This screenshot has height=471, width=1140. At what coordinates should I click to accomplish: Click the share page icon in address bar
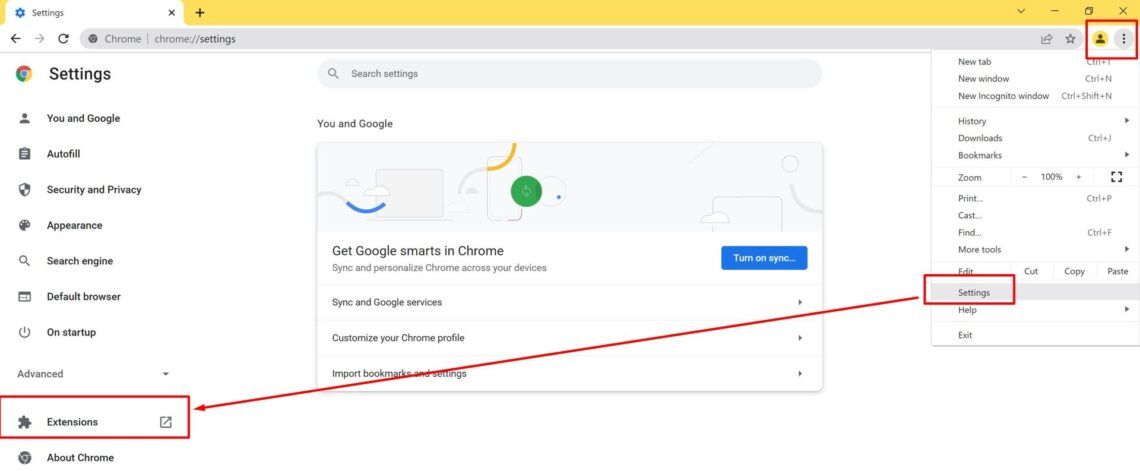click(x=1046, y=39)
